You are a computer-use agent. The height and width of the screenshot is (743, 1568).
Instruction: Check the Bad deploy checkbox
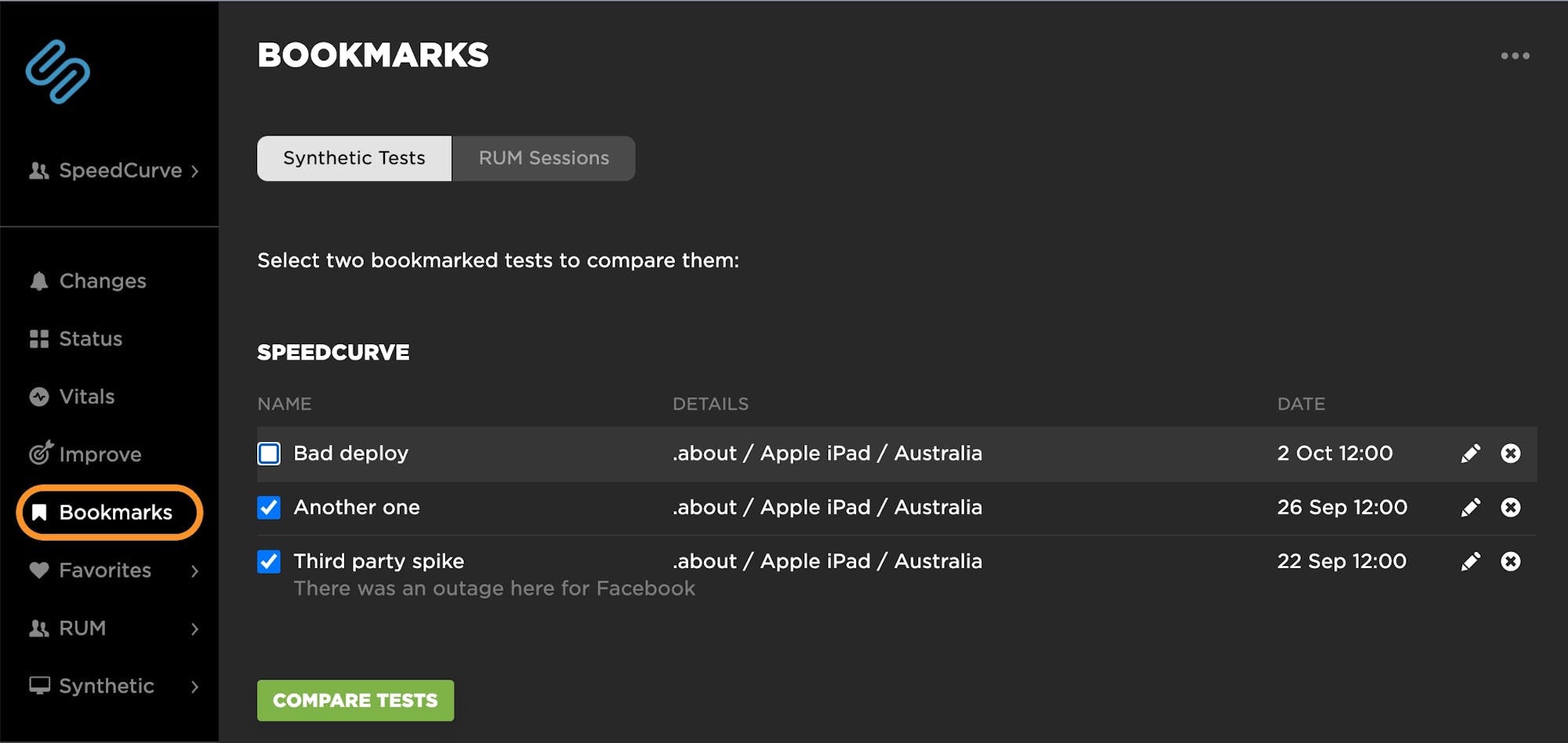click(269, 454)
